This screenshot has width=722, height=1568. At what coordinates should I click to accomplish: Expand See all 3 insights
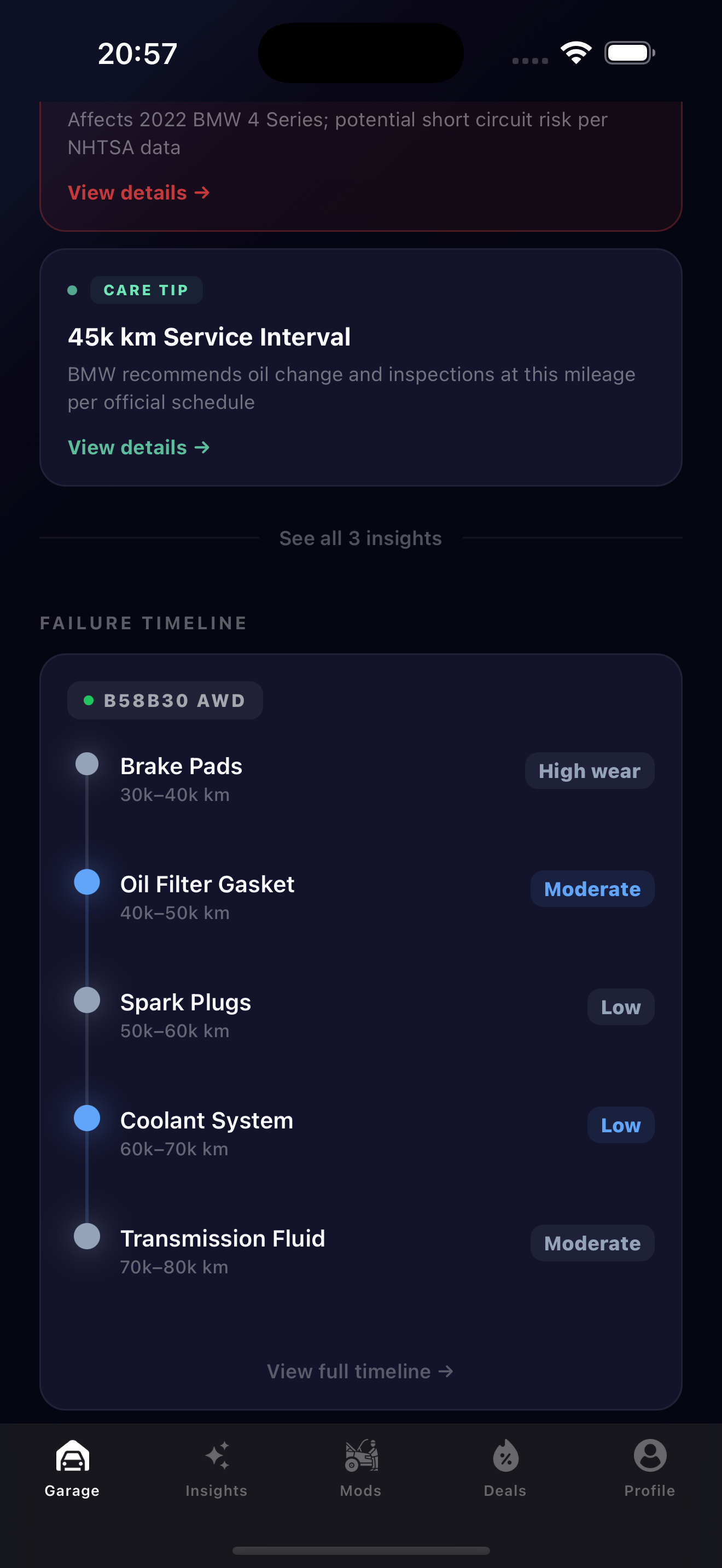pos(360,538)
